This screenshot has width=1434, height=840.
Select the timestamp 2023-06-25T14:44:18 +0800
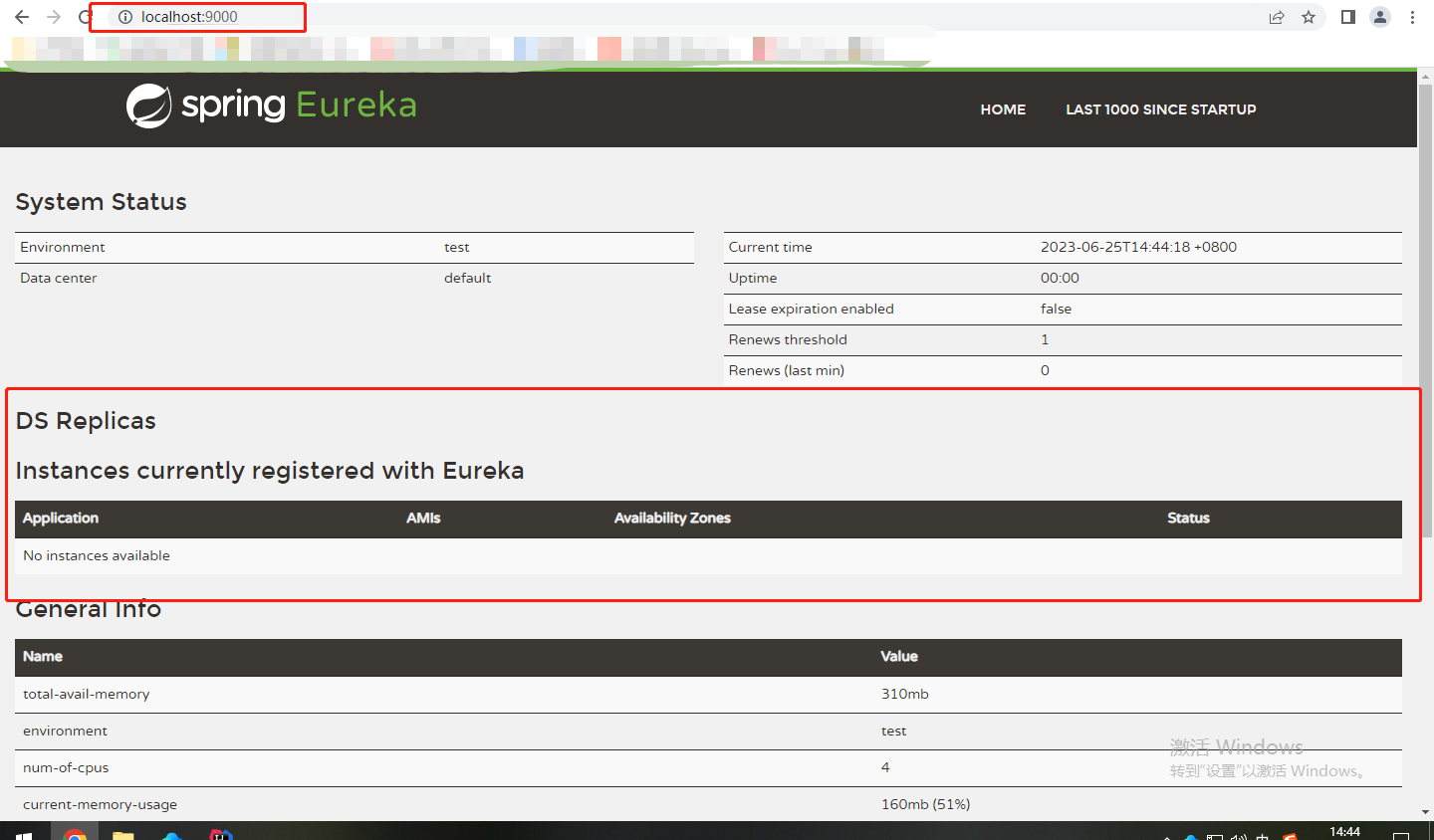(1138, 247)
